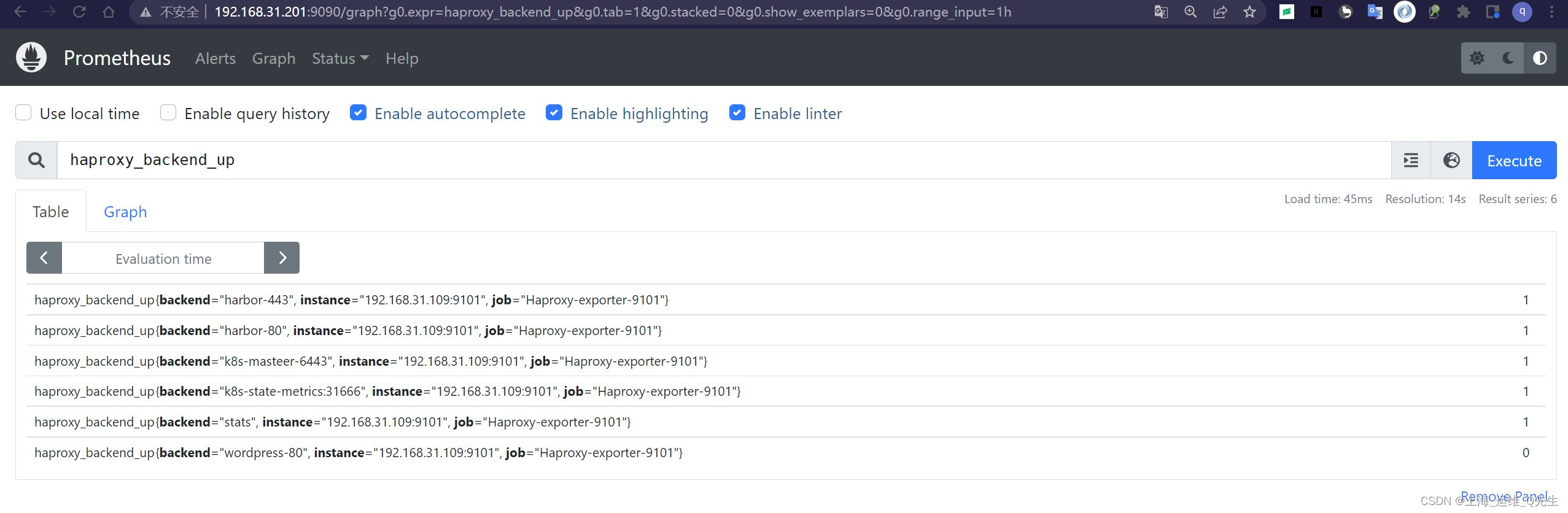Select the k8s-masteer-6443 backend result row
The height and width of the screenshot is (513, 1568).
point(786,361)
